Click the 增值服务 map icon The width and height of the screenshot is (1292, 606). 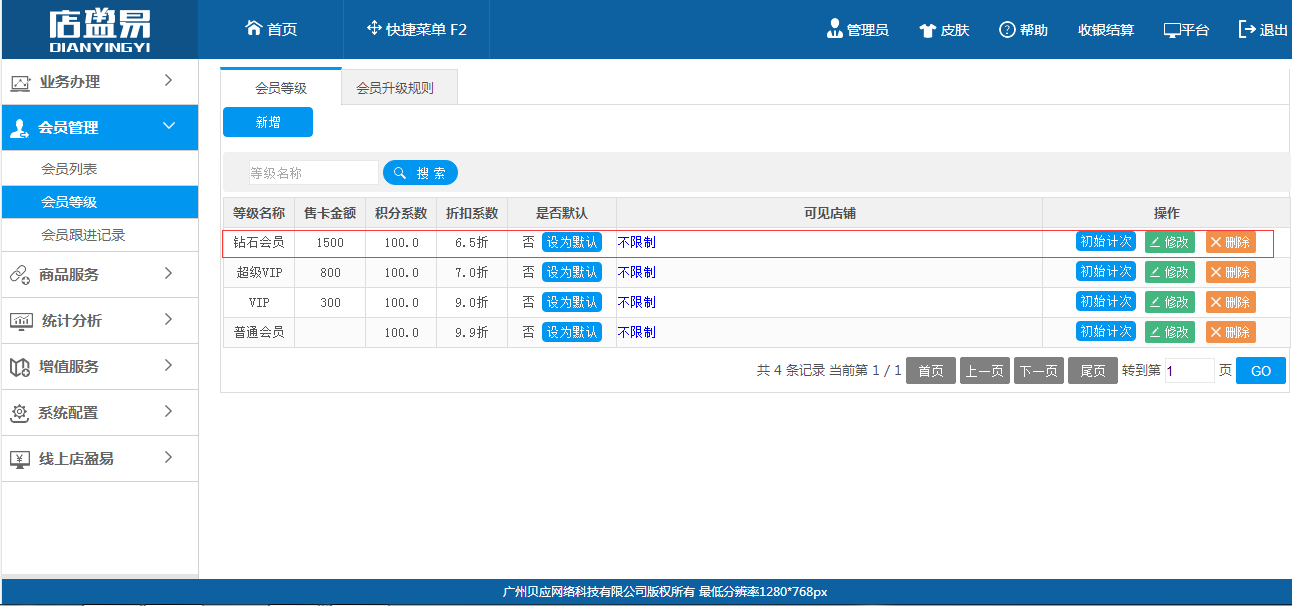click(20, 367)
